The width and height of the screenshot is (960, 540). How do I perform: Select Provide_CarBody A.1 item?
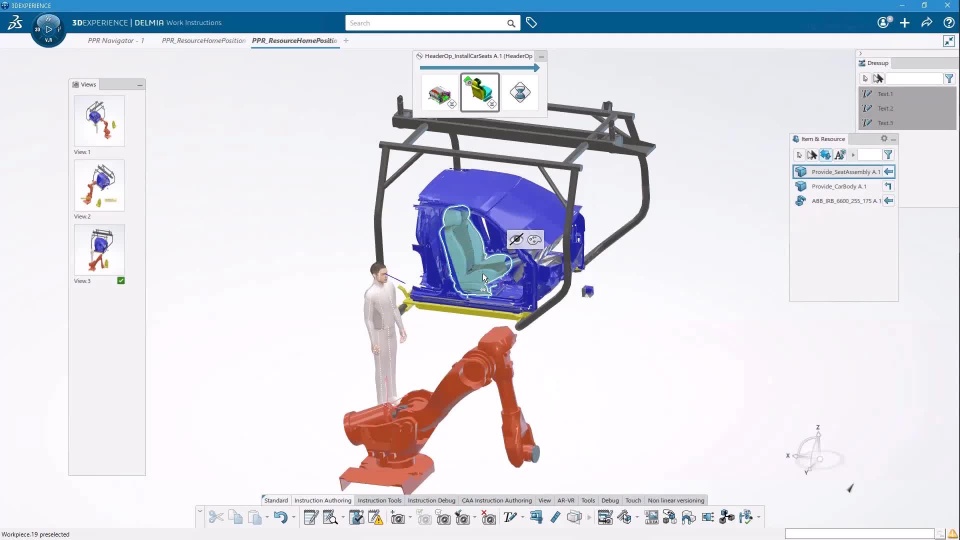tap(838, 186)
